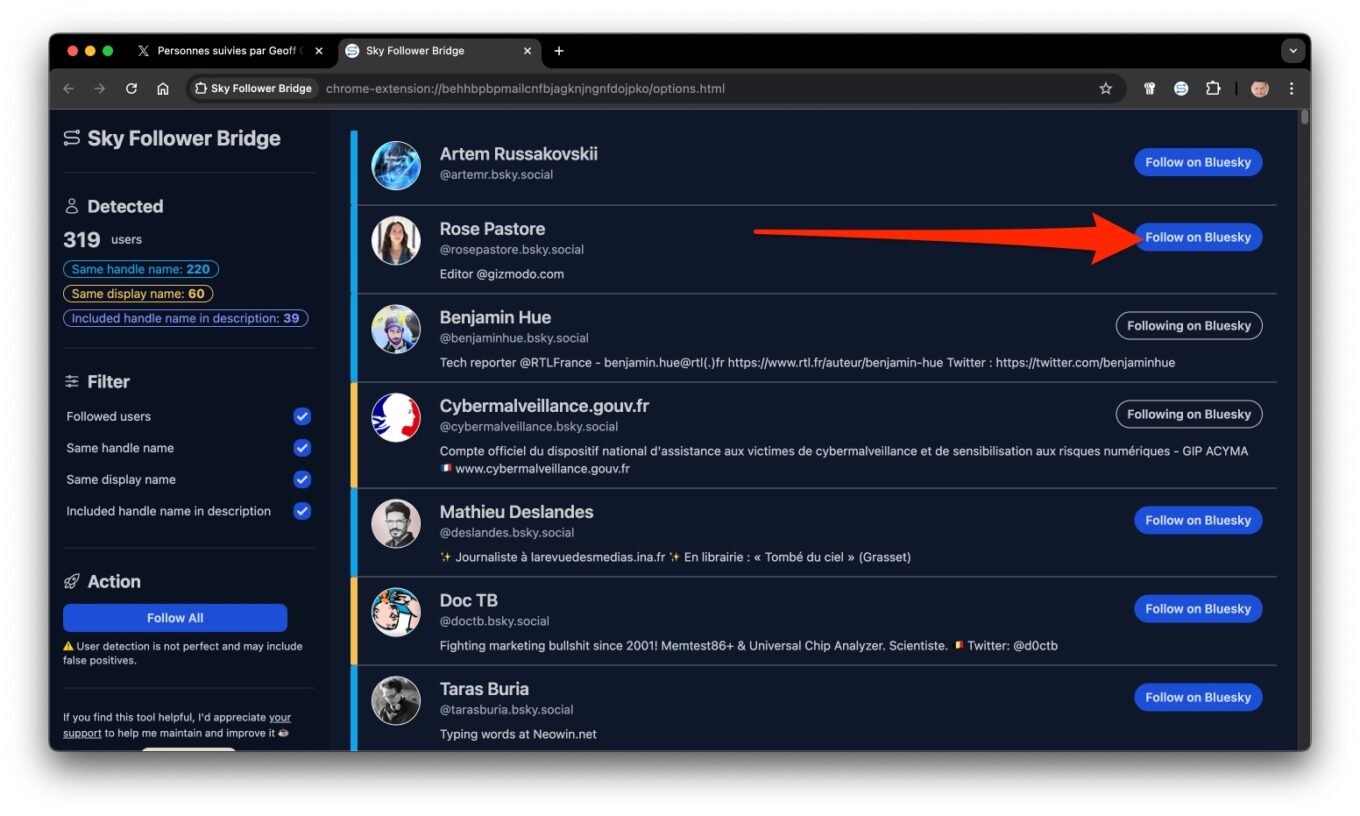Close the Personnes suivies par Geoff tab
The width and height of the screenshot is (1360, 816).
pyautogui.click(x=319, y=51)
